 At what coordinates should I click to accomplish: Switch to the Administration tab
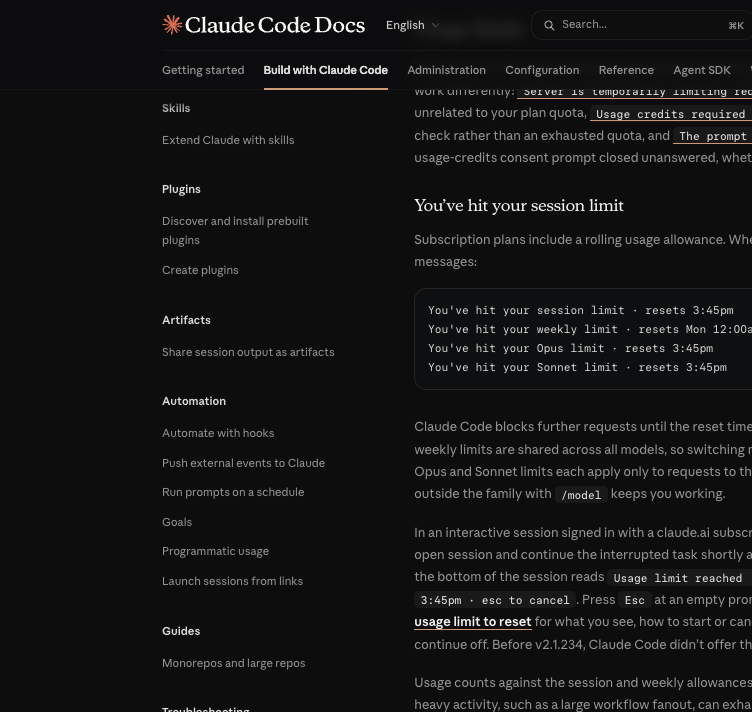point(446,70)
